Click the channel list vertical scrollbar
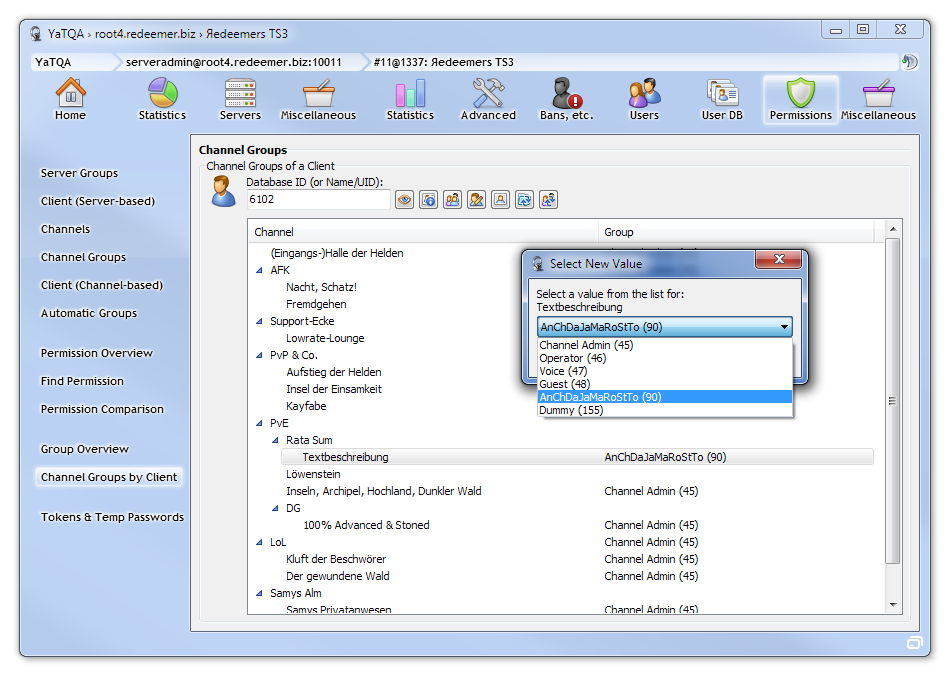Viewport: 950px width, 676px height. tap(893, 400)
